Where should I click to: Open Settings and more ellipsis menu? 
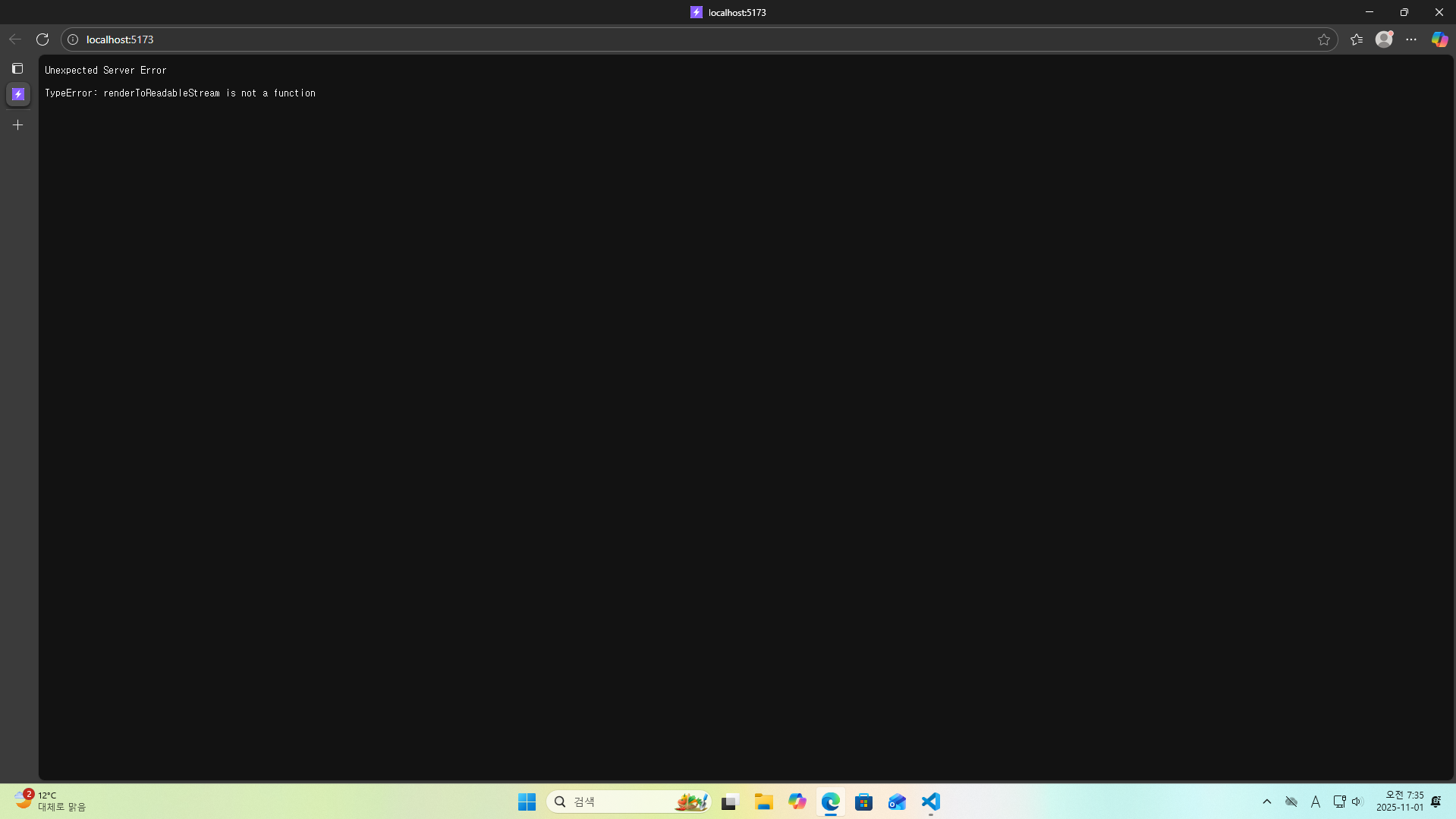(1411, 39)
